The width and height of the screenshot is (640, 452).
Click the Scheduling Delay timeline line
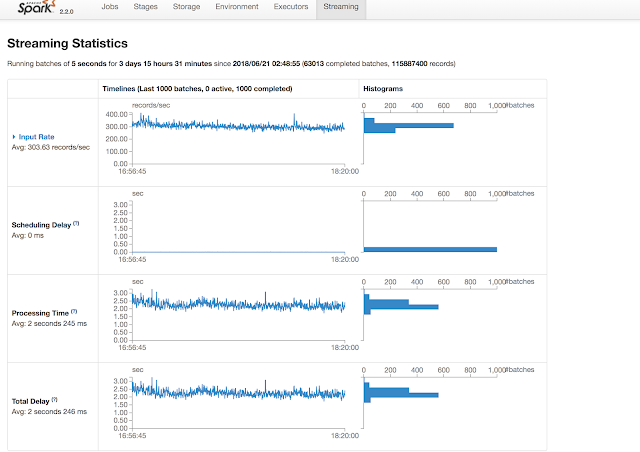pyautogui.click(x=238, y=252)
